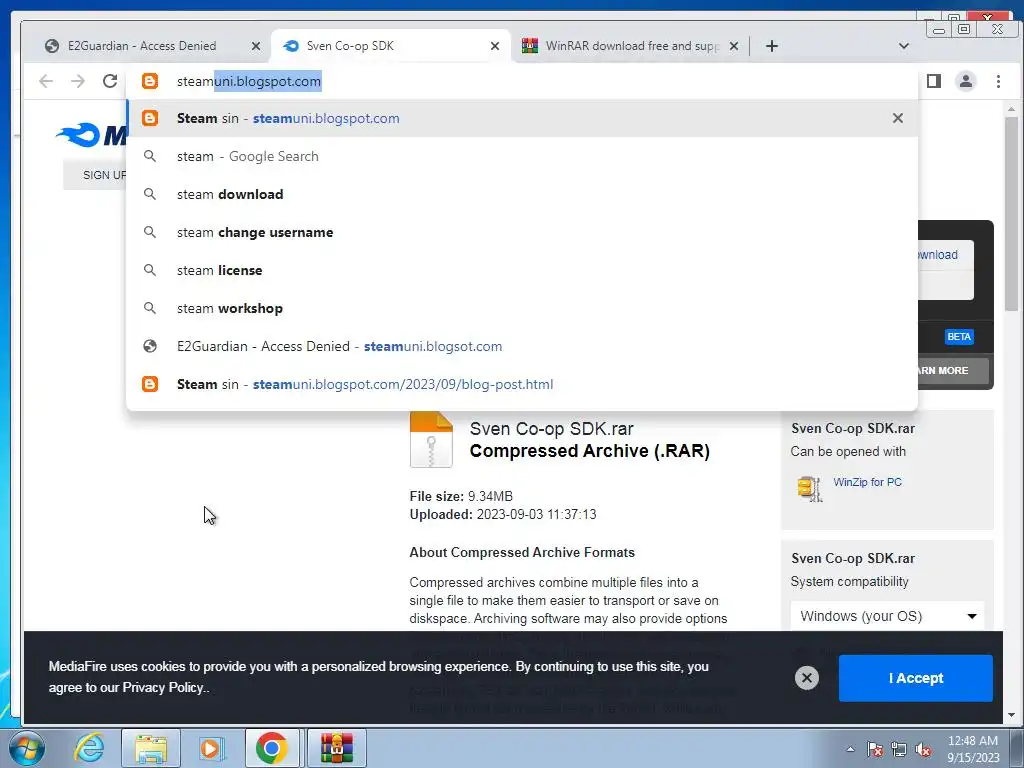
Task: Click the WinZip icon
Action: [810, 488]
